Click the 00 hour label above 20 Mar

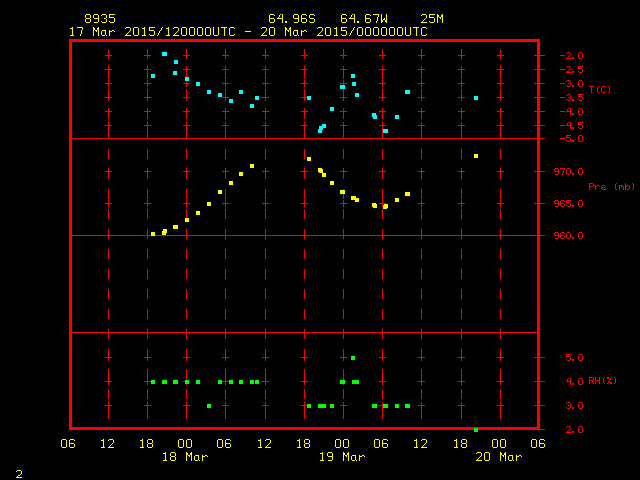pyautogui.click(x=499, y=444)
